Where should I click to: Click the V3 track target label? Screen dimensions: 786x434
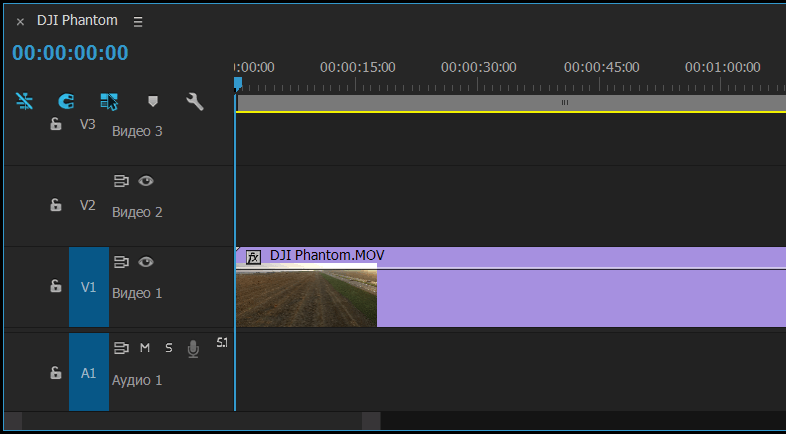(x=88, y=124)
